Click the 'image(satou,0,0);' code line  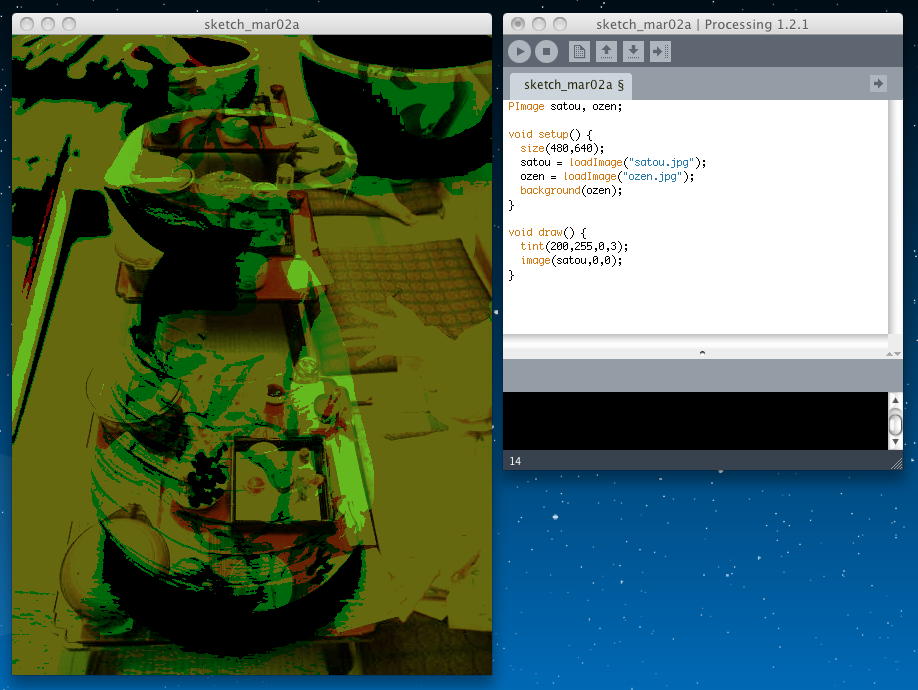(571, 260)
